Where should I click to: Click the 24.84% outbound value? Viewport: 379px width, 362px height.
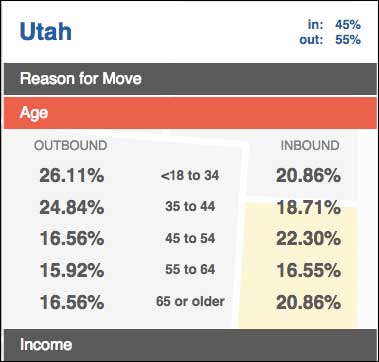[x=72, y=208]
